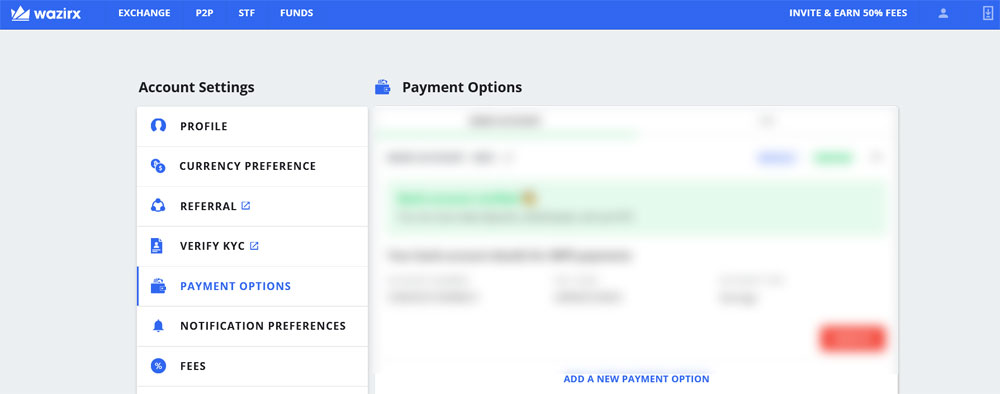Open the EXCHANGE menu
The height and width of the screenshot is (394, 1000).
point(144,13)
